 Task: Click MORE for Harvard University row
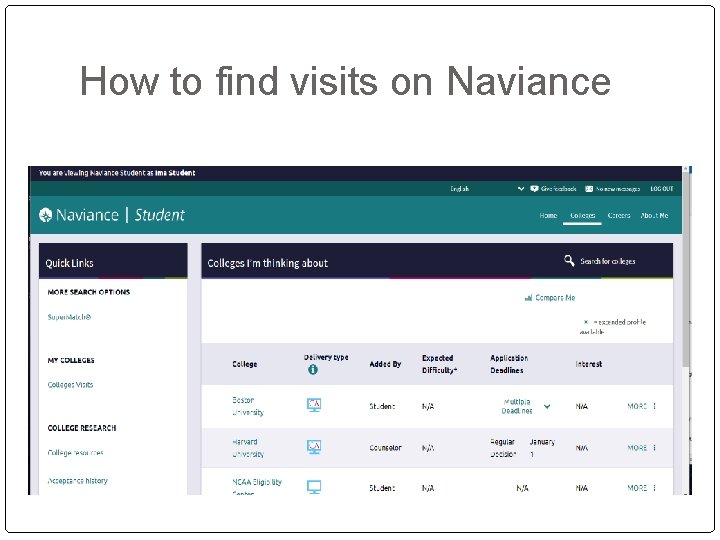(637, 447)
